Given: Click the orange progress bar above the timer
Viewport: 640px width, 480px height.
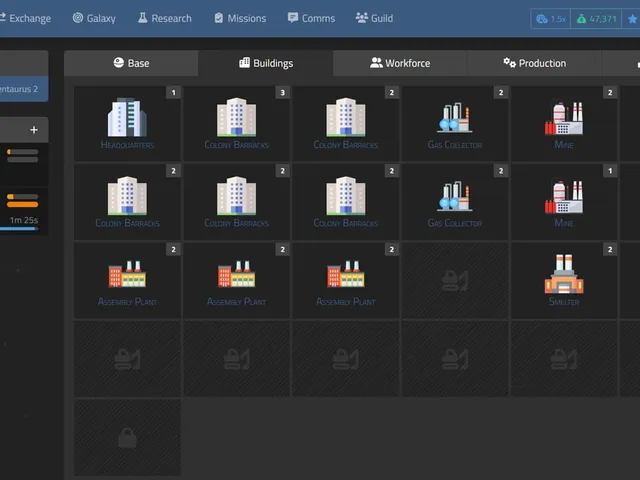Looking at the screenshot, I should (x=22, y=204).
